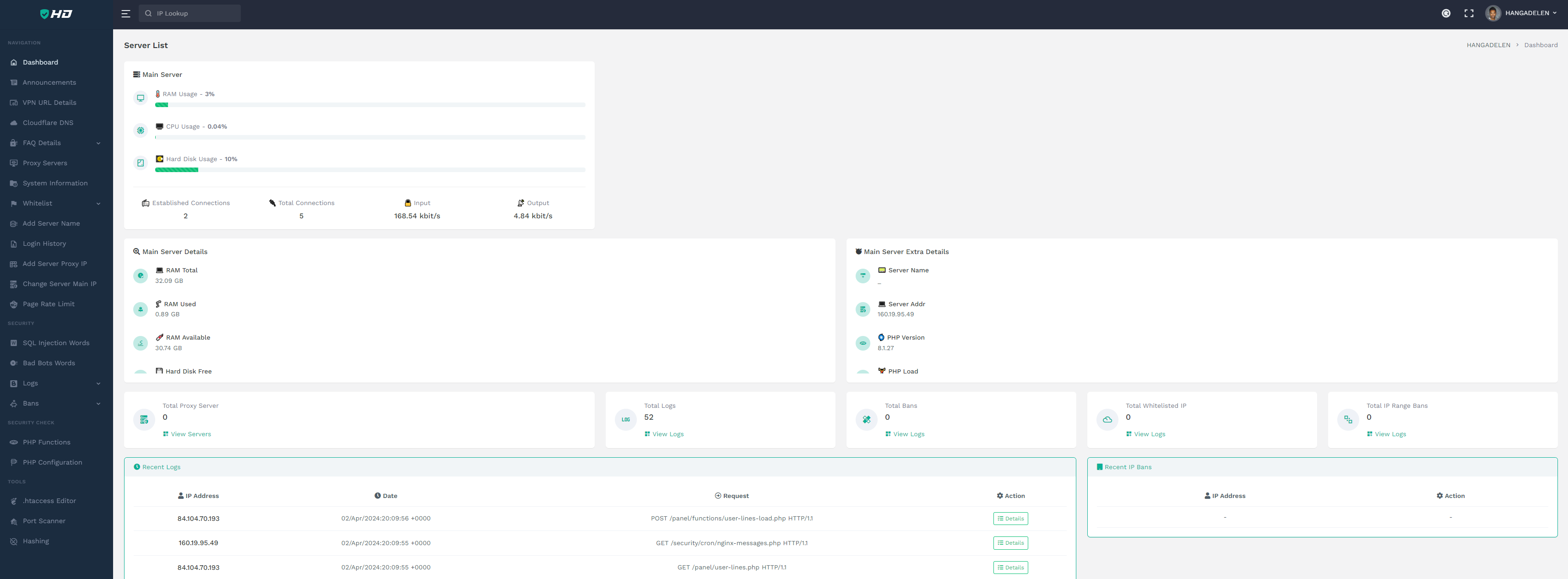Click the Total Bans bandage icon
1568x579 pixels.
click(866, 419)
